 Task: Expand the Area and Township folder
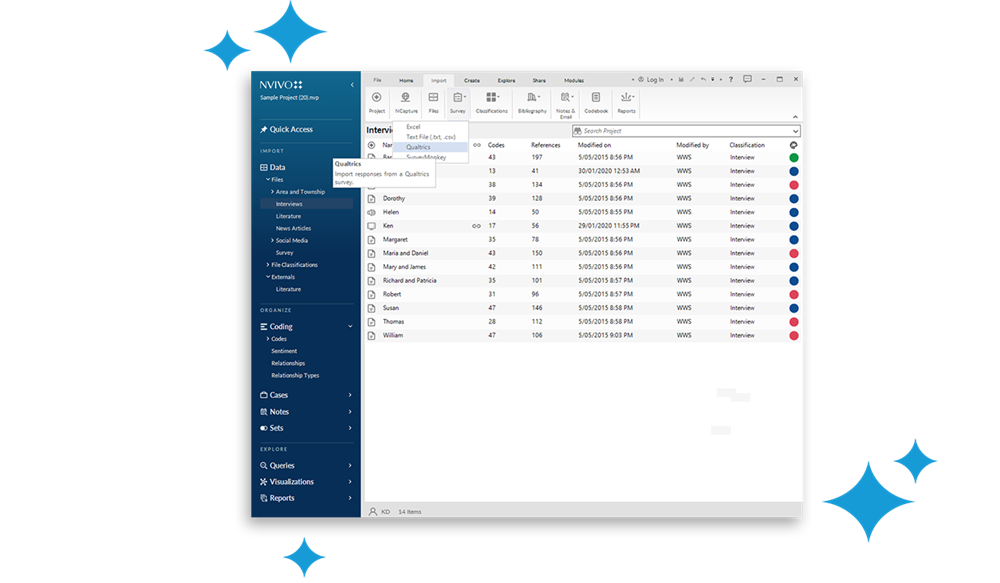coord(272,191)
